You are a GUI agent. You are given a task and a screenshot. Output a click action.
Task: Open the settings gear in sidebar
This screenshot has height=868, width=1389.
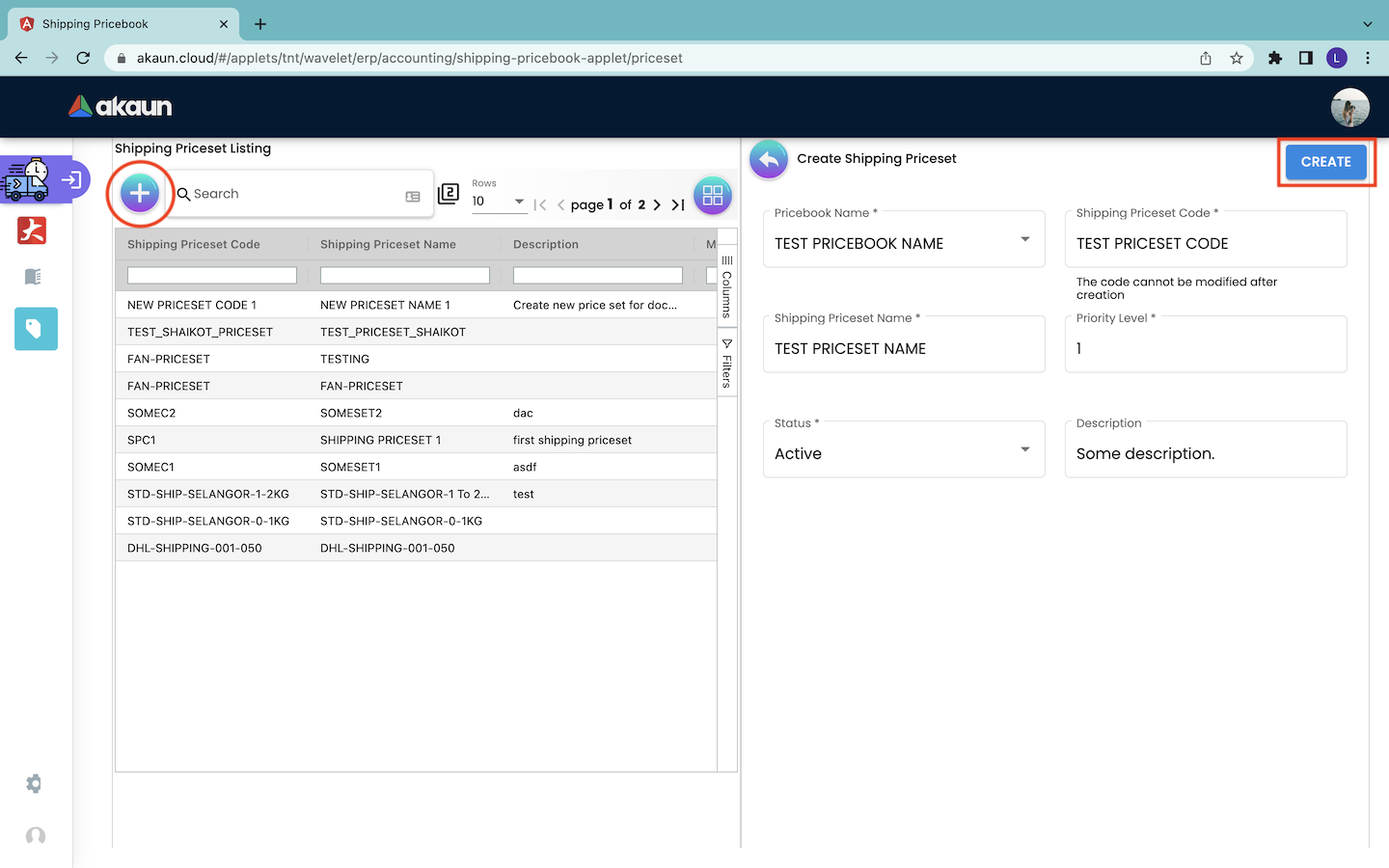point(34,783)
